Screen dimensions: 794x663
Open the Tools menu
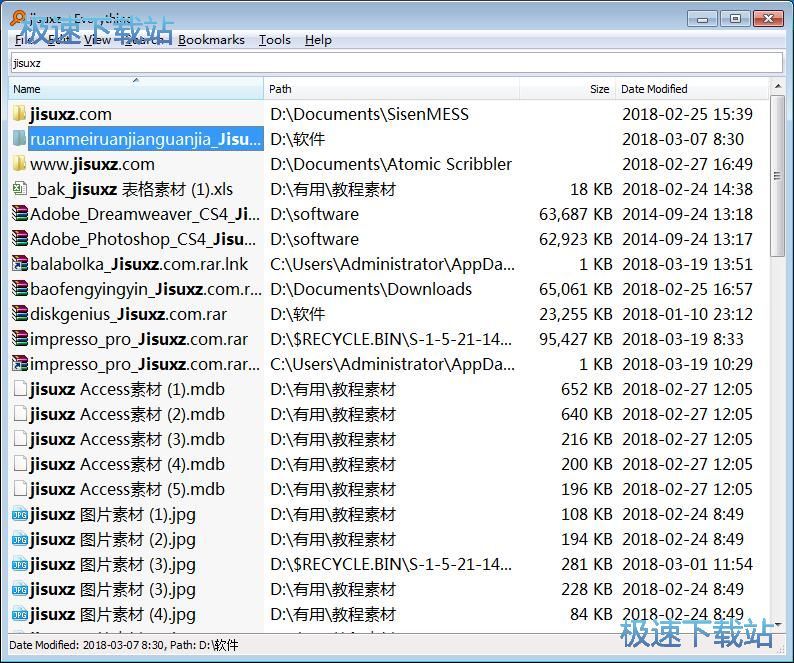coord(274,40)
